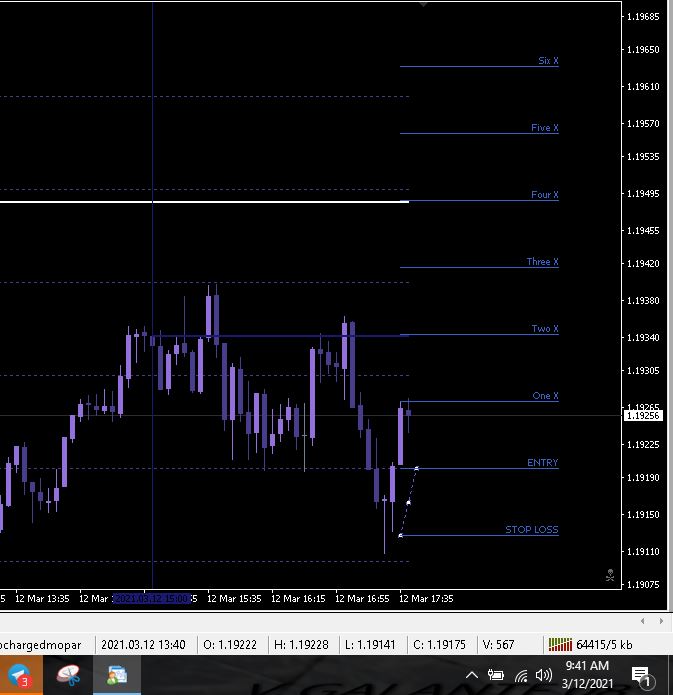Click the connection status bars icon
This screenshot has height=695, width=673.
pyautogui.click(x=560, y=644)
